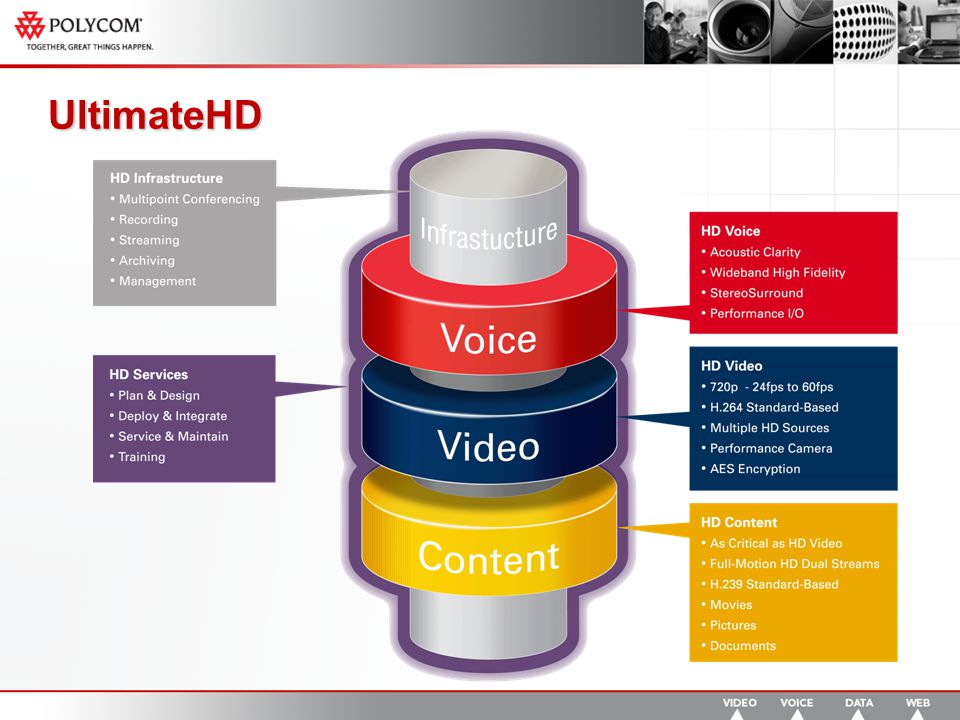960x720 pixels.
Task: Click the Pictures bullet
Action: point(729,625)
